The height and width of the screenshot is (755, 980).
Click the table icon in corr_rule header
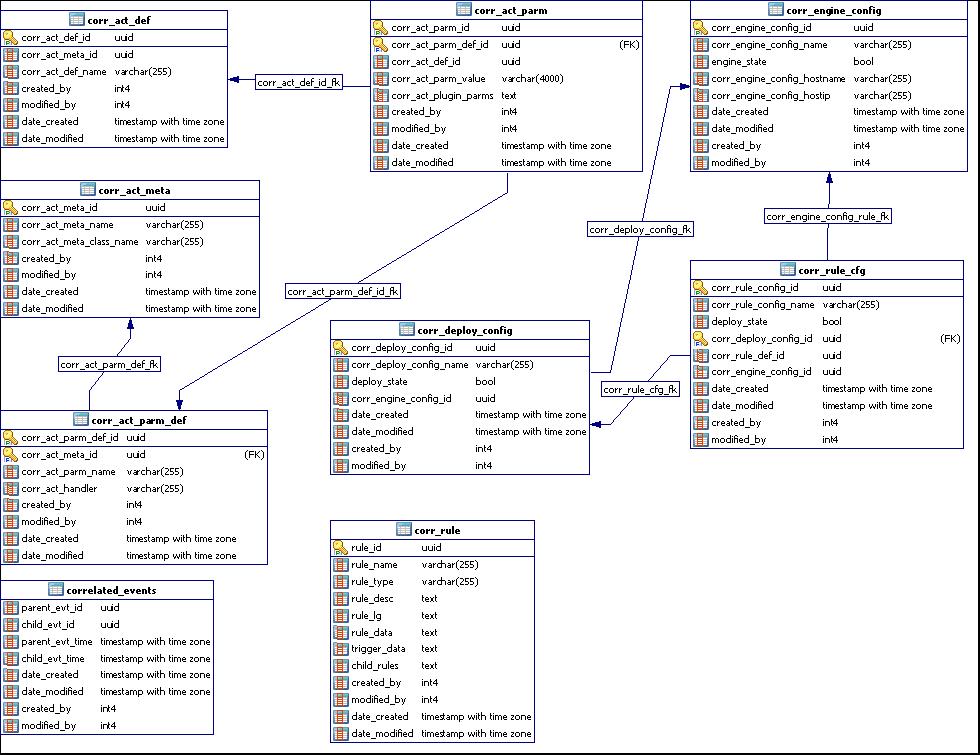pyautogui.click(x=404, y=530)
